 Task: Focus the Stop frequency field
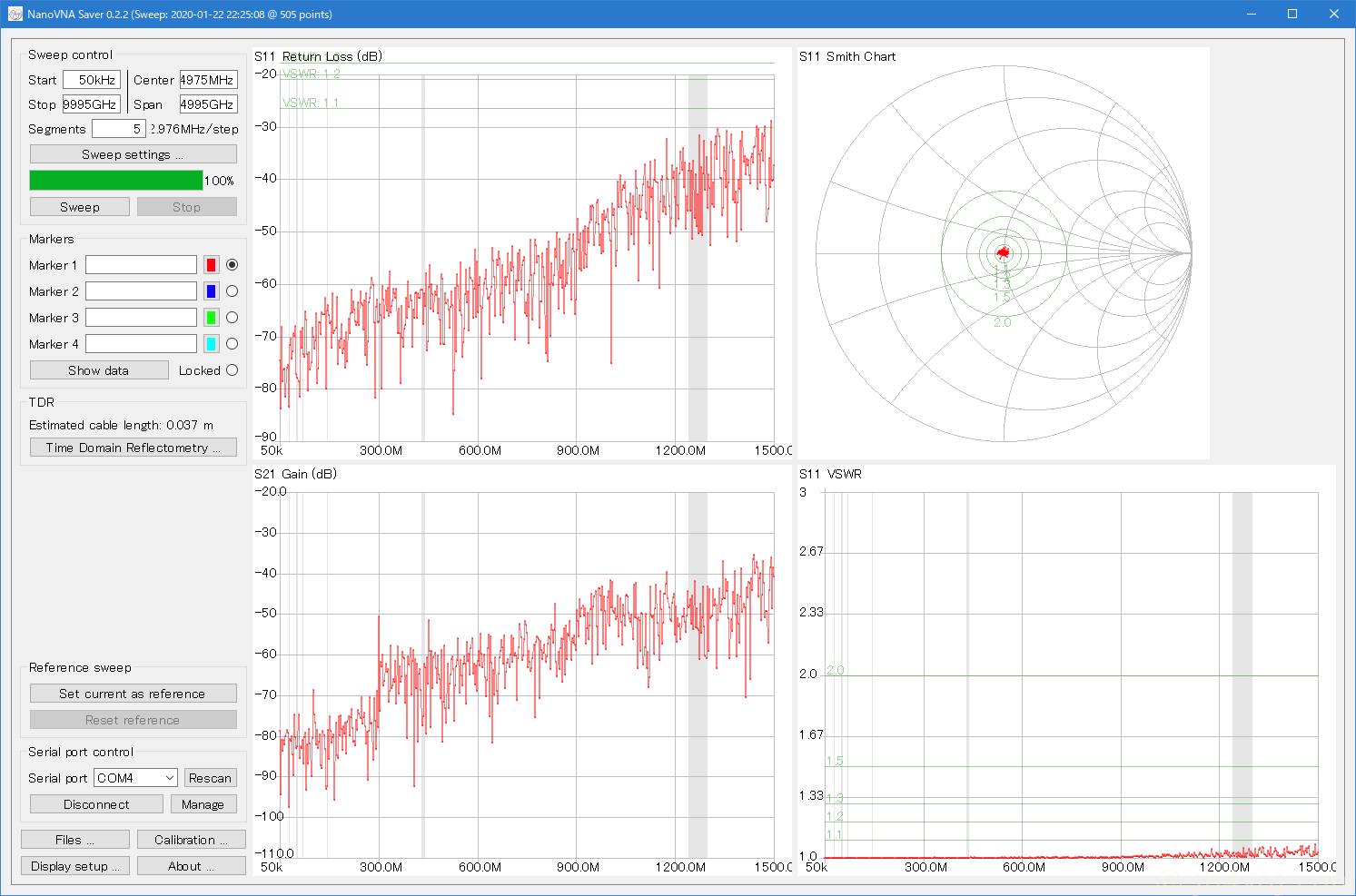(92, 104)
